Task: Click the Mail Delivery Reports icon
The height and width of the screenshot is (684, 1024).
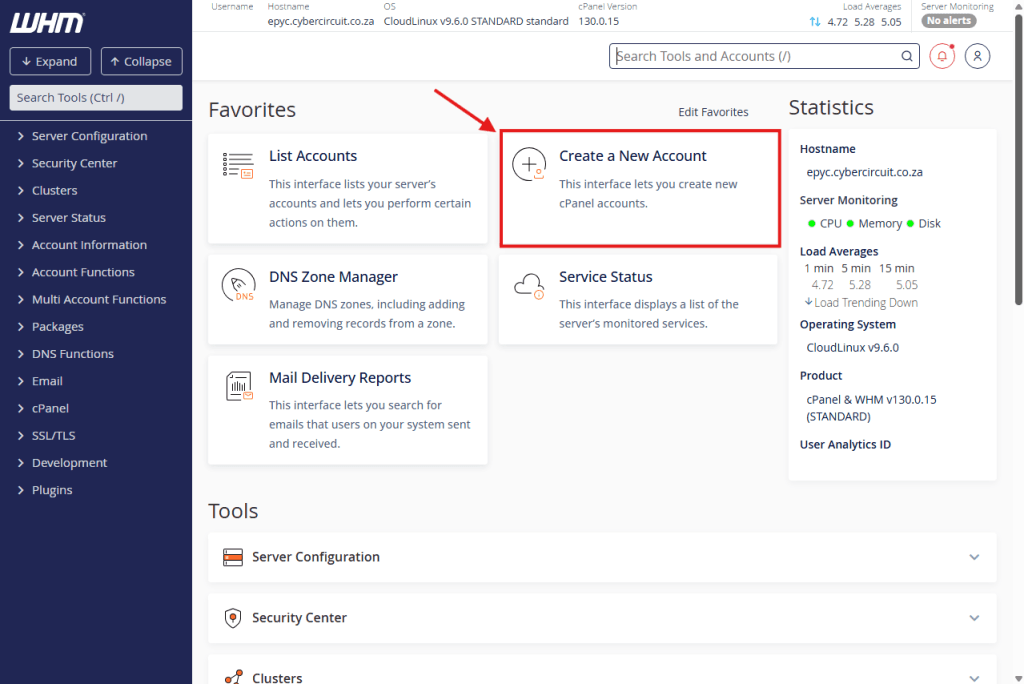Action: click(238, 387)
